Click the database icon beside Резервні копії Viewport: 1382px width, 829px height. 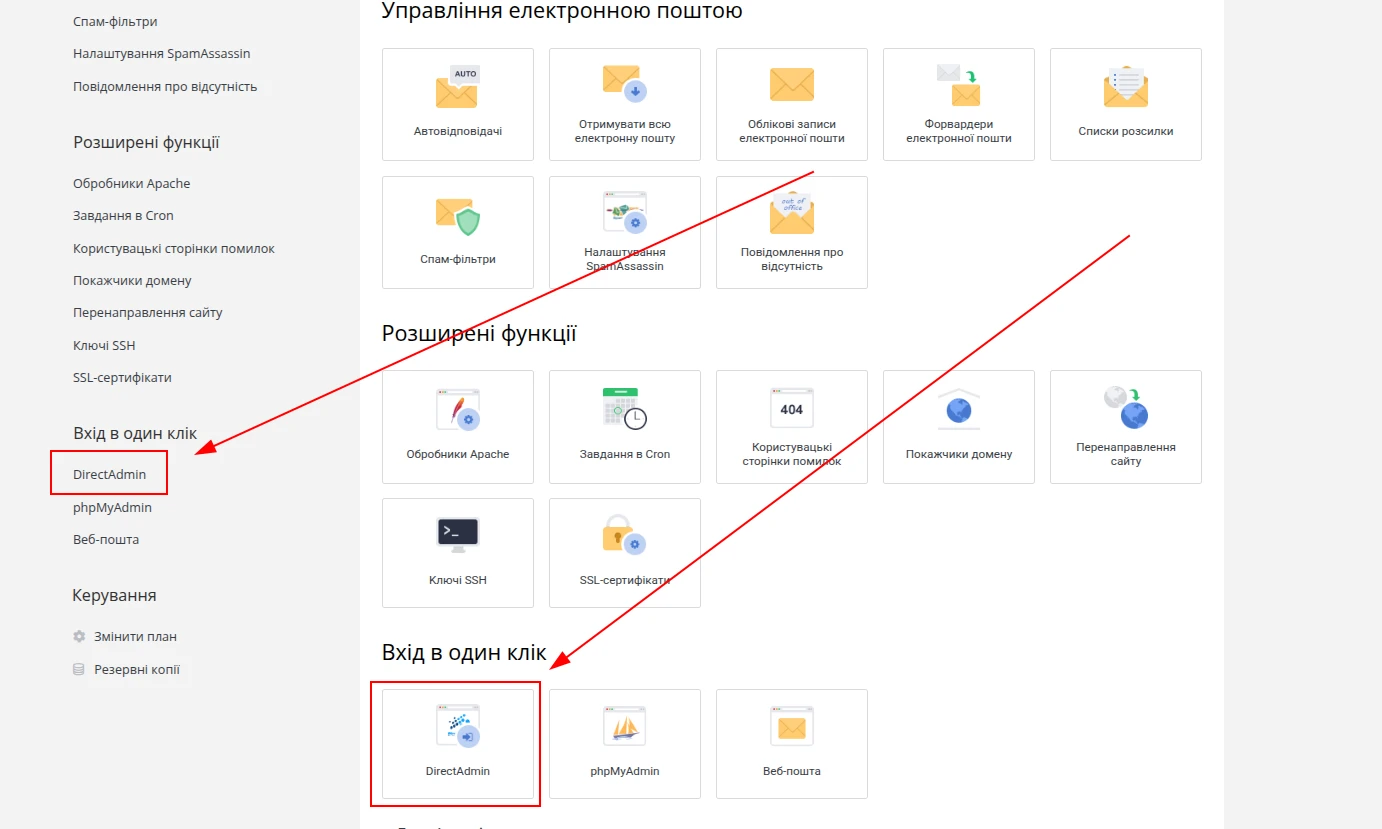tap(79, 669)
